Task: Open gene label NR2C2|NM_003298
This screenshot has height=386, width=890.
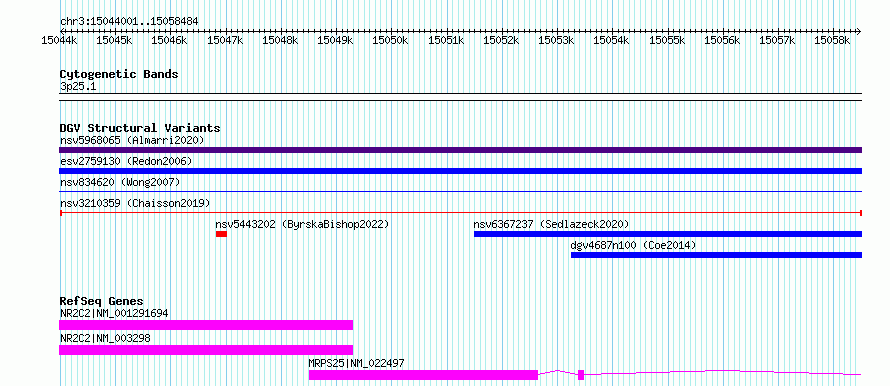Action: tap(105, 338)
